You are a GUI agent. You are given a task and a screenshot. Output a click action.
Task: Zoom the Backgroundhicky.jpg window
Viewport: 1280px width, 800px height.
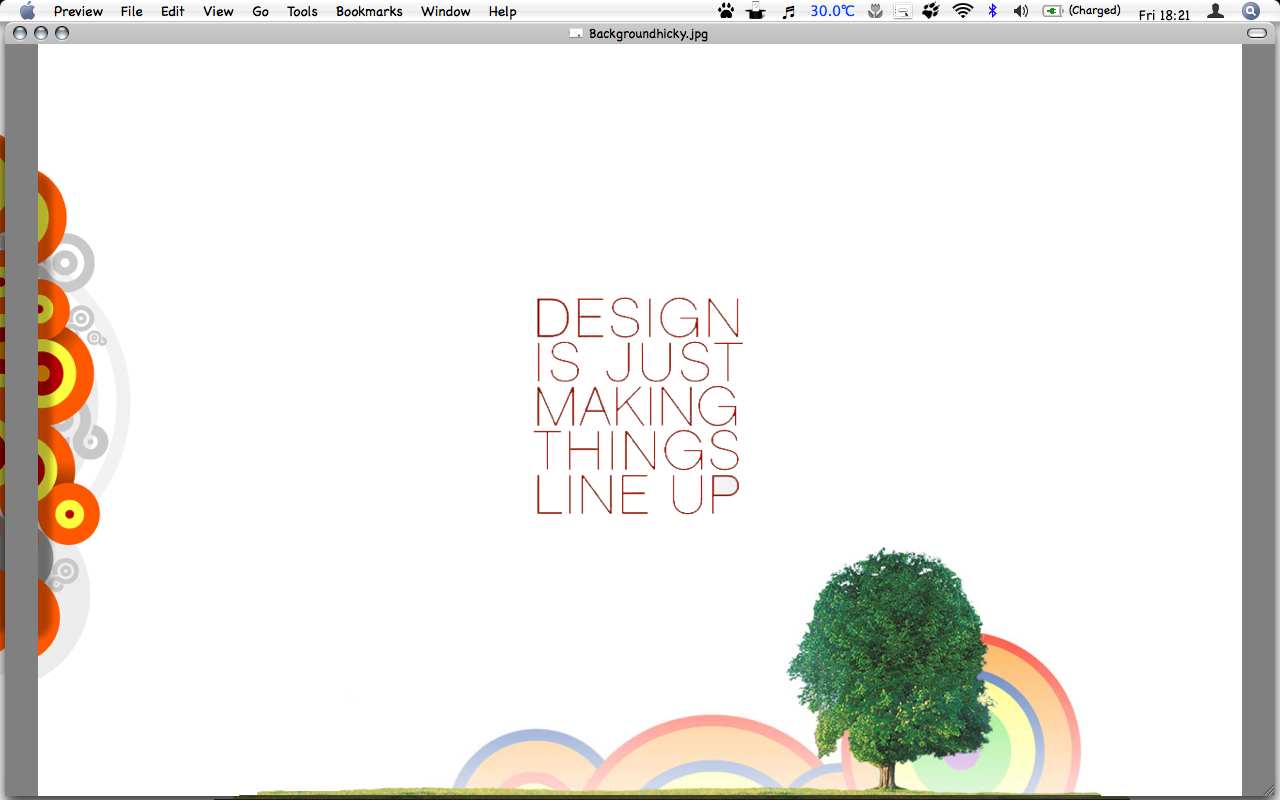(62, 33)
